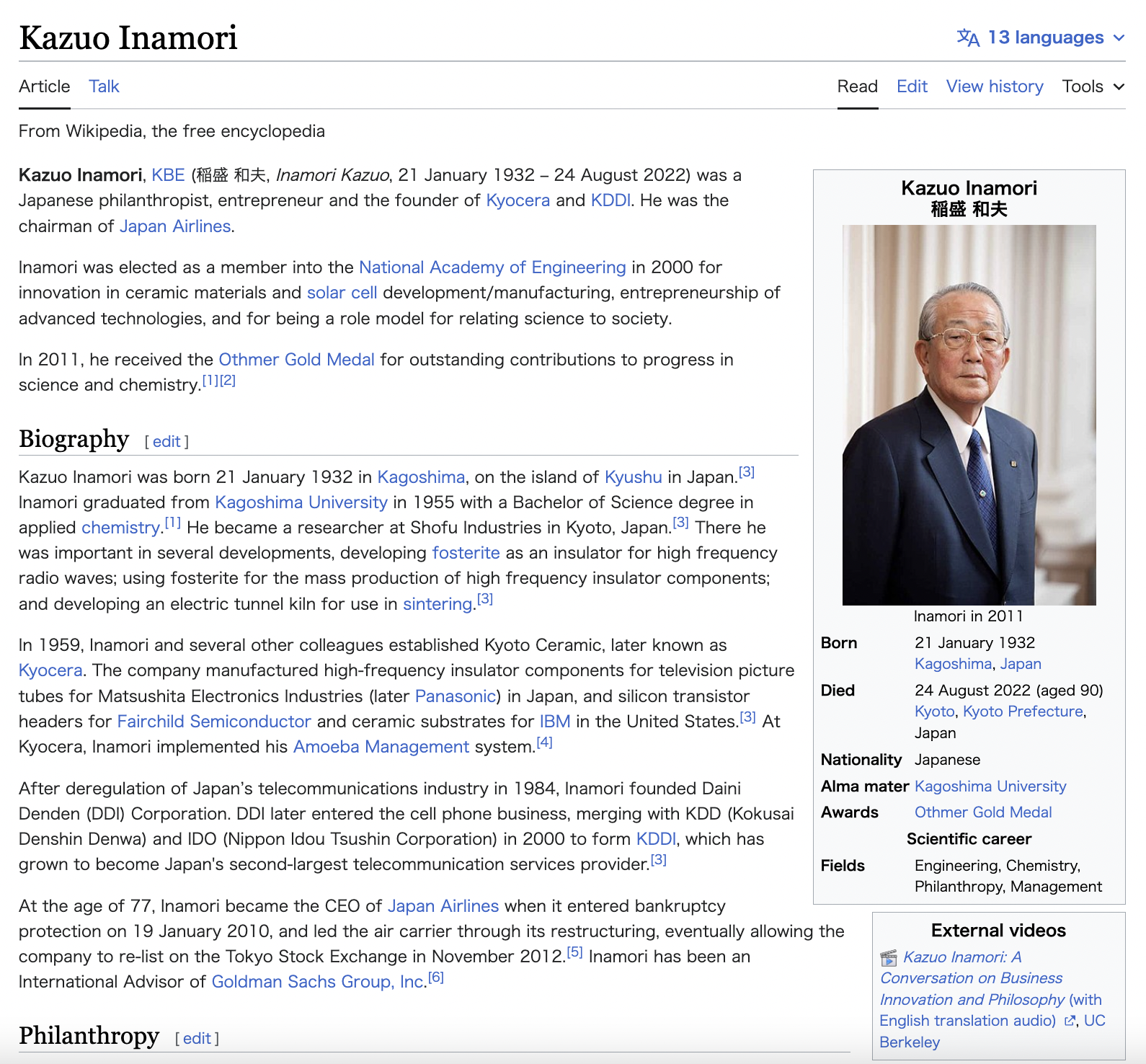Open Othmer Gold Medal link in the Awards row

coord(983,812)
